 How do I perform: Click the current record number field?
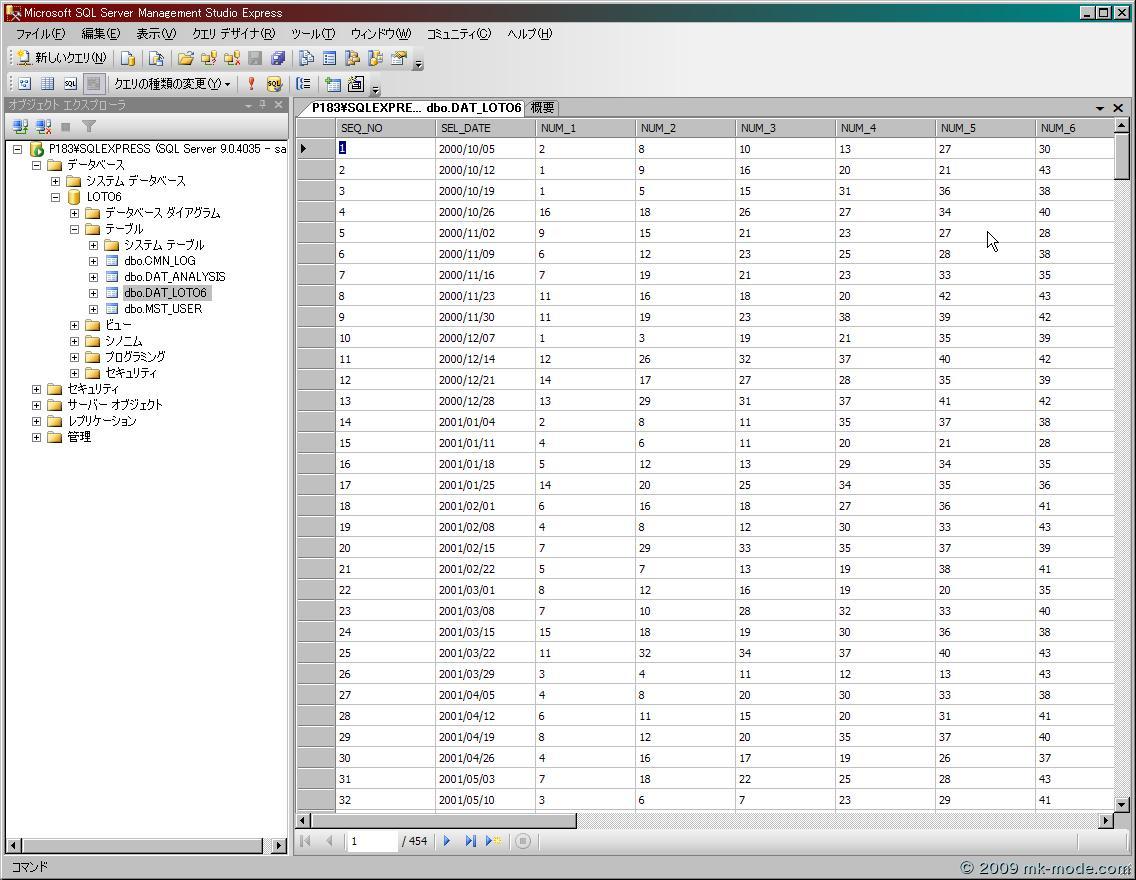point(372,841)
